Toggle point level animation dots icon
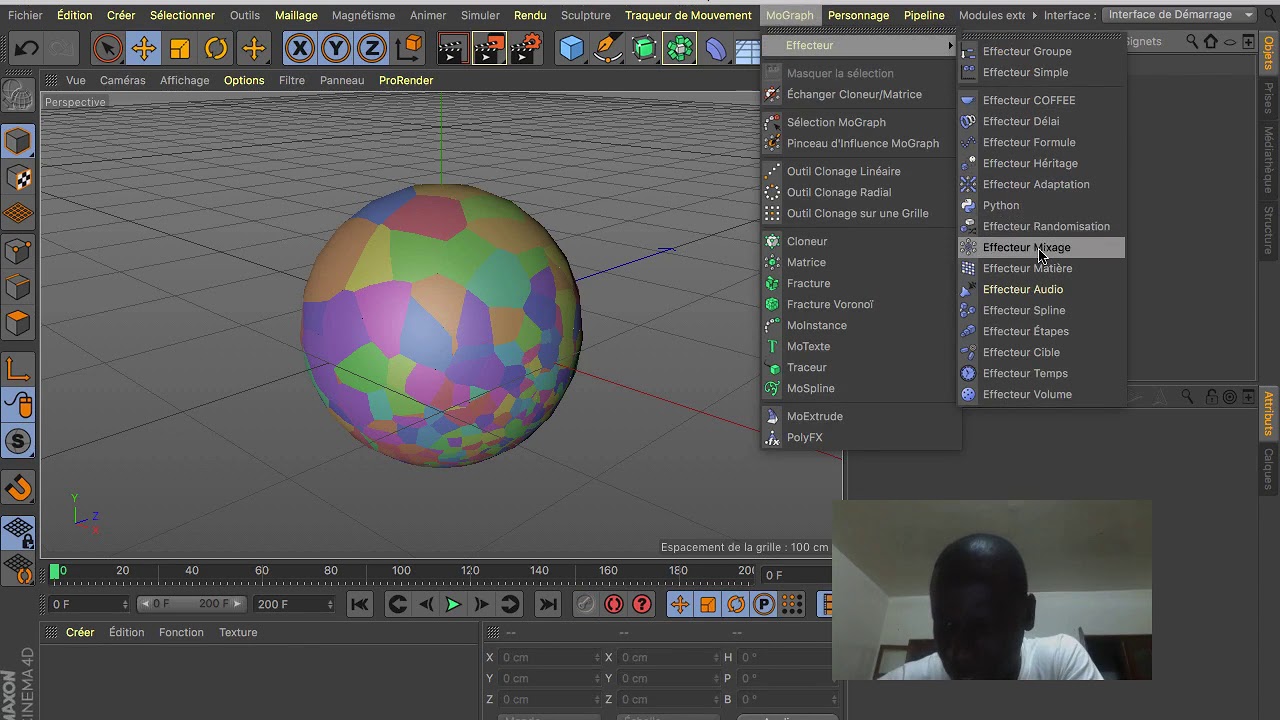This screenshot has height=720, width=1280. coord(792,604)
